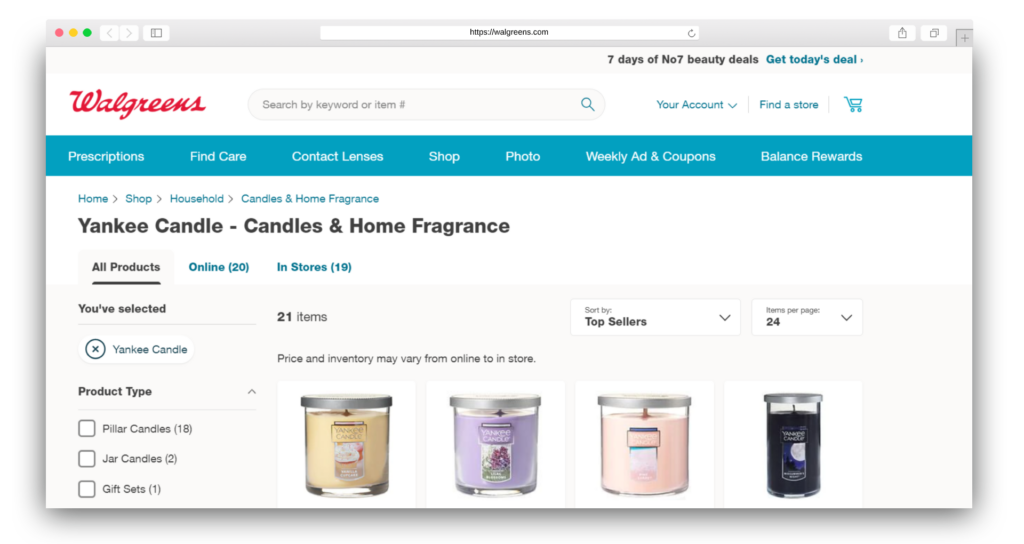Show all tabs overview icon
Image resolution: width=1024 pixels, height=544 pixels.
coord(934,33)
